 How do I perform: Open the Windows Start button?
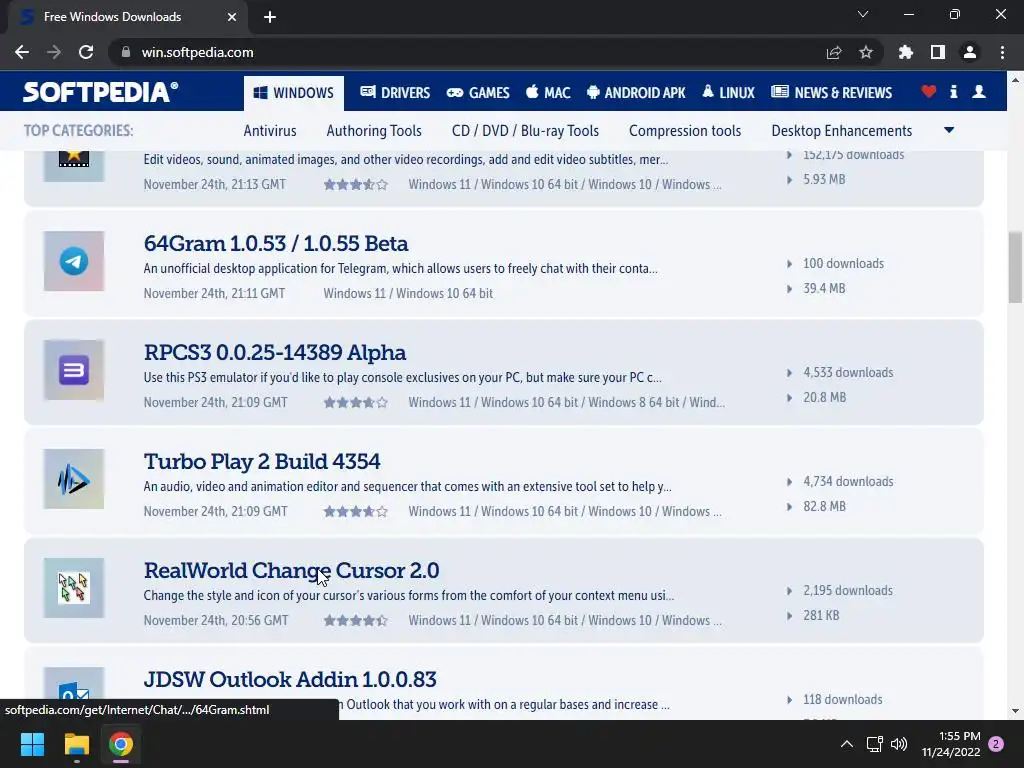pyautogui.click(x=32, y=744)
